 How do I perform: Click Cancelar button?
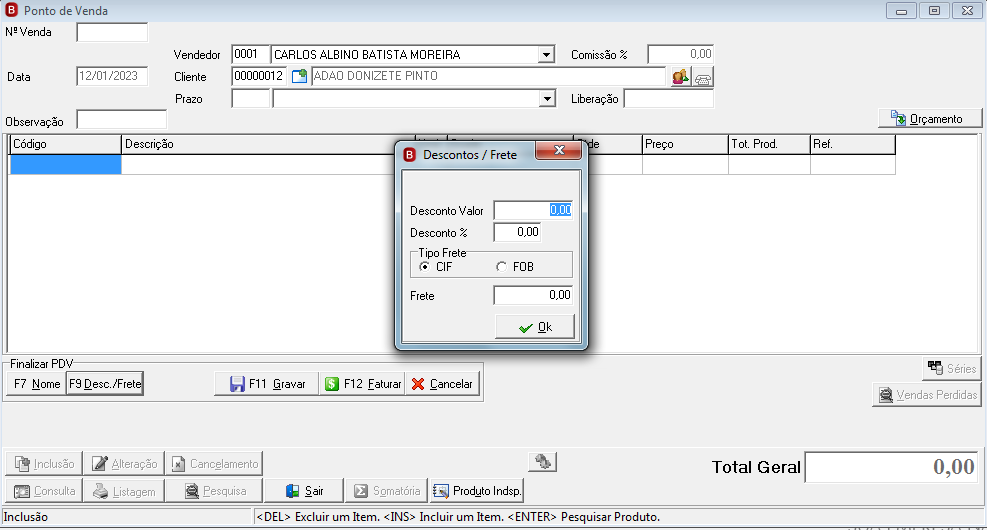(443, 383)
